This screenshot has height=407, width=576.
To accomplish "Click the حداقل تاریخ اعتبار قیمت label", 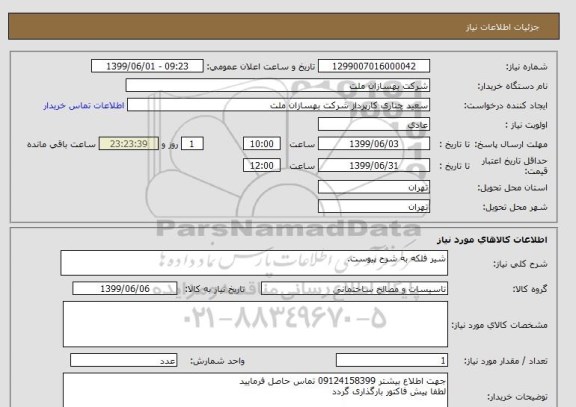I will coord(514,166).
